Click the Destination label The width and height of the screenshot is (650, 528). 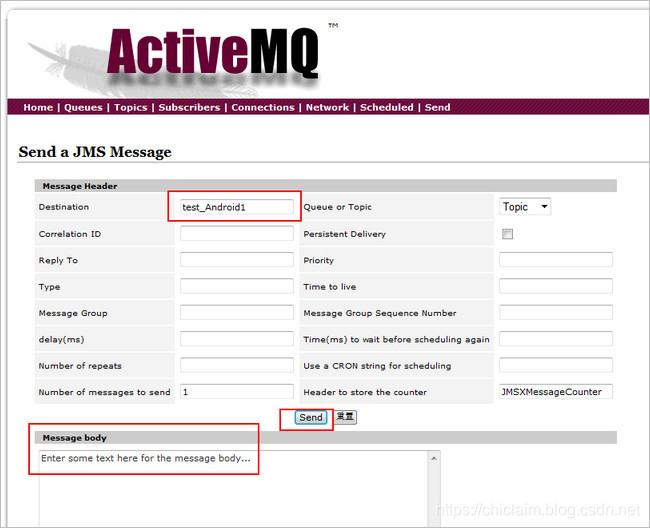click(64, 207)
